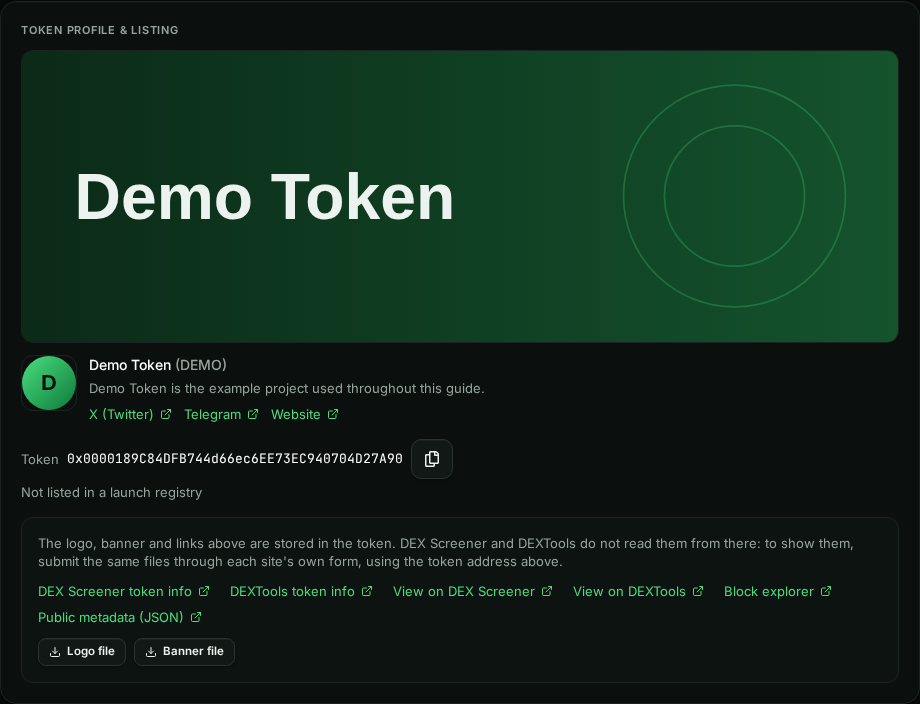920x704 pixels.
Task: Open DEX Screener token info form
Action: click(123, 591)
